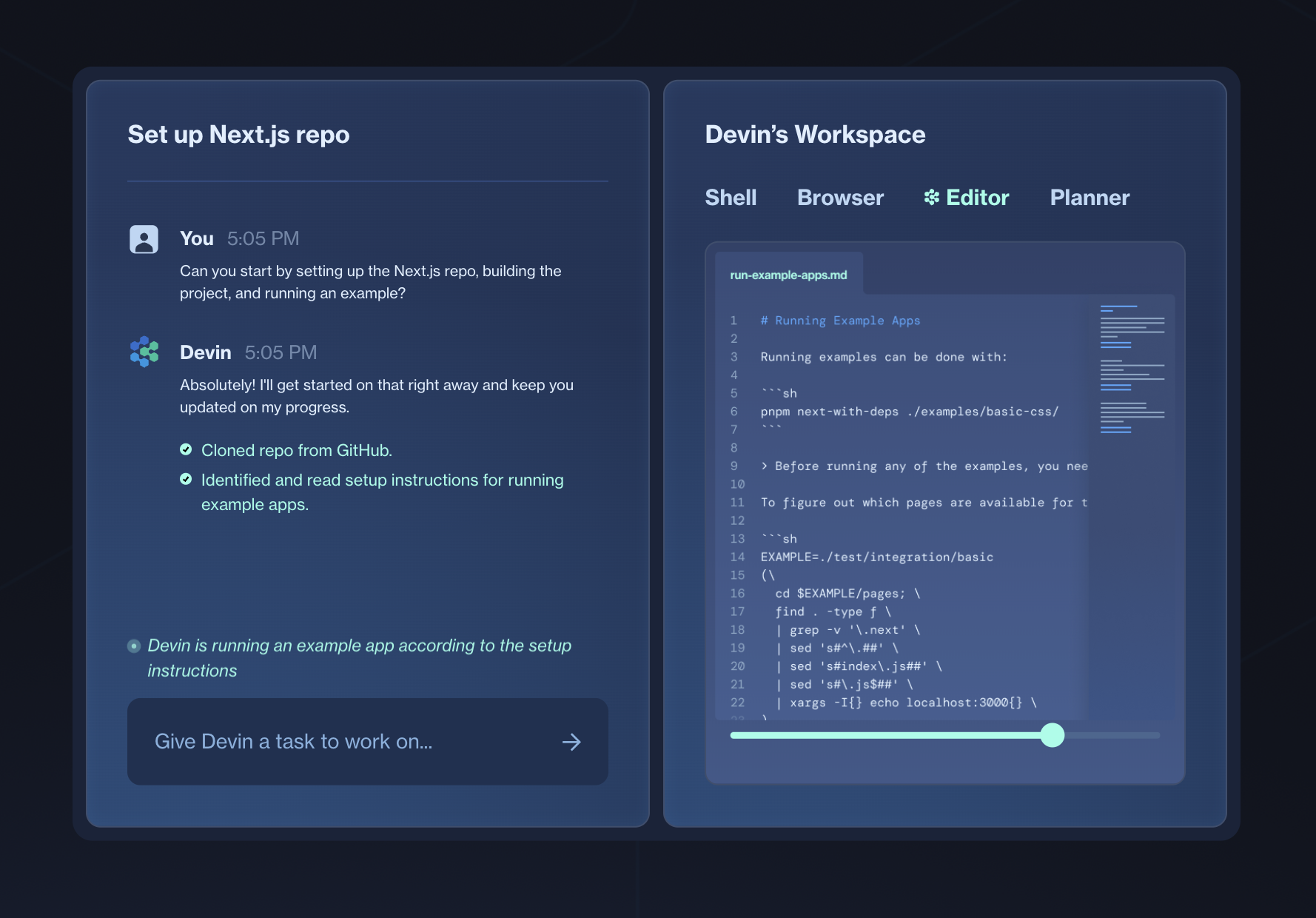Click the arrow send icon in task input
This screenshot has height=918, width=1316.
(x=571, y=742)
